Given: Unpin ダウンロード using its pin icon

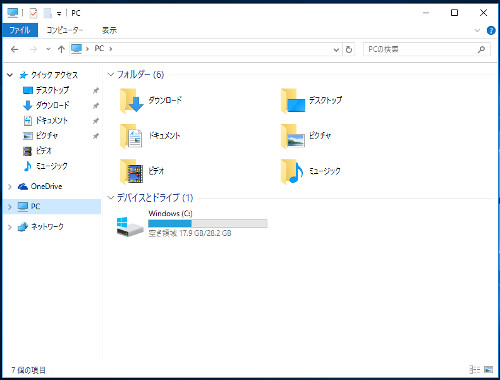Looking at the screenshot, I should coord(96,106).
